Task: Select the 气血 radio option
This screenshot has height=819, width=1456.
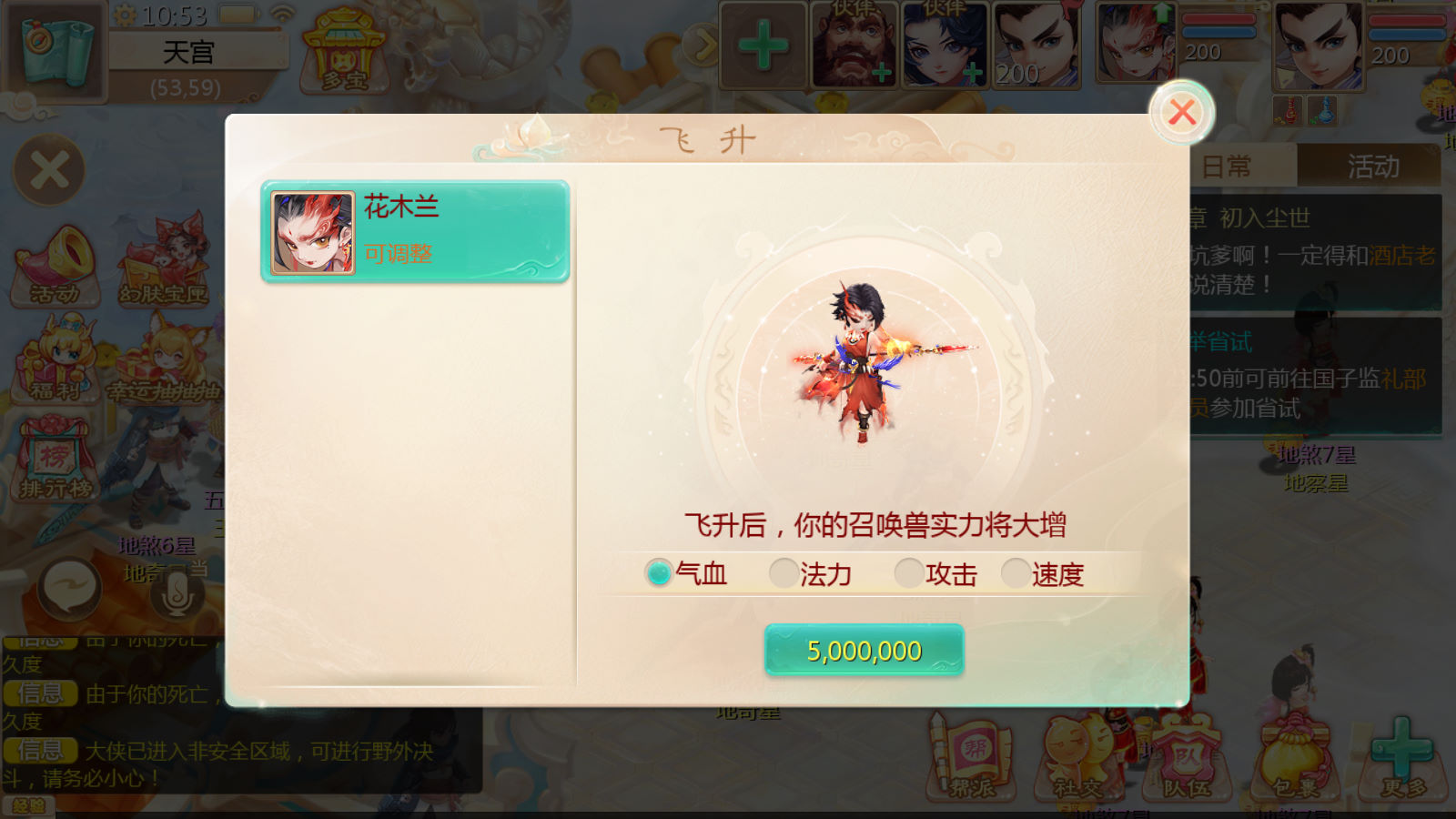Action: click(x=686, y=573)
